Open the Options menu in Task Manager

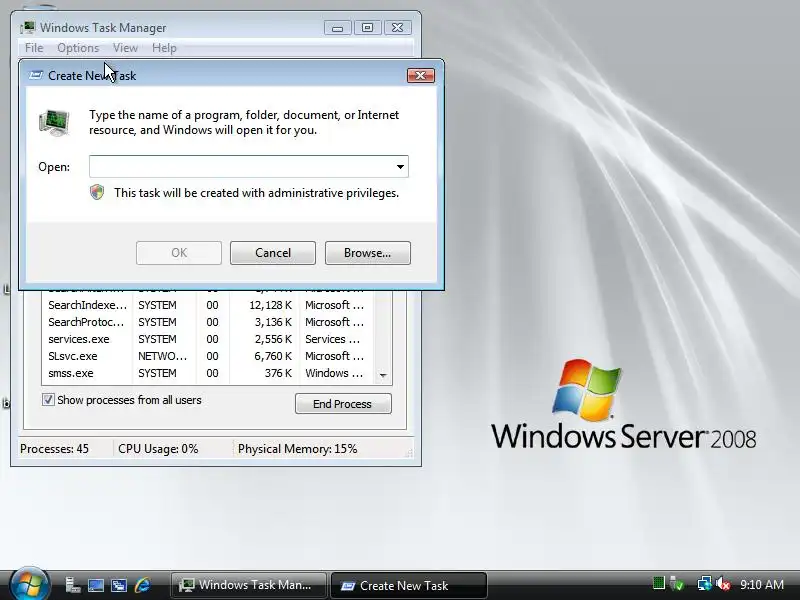[78, 48]
